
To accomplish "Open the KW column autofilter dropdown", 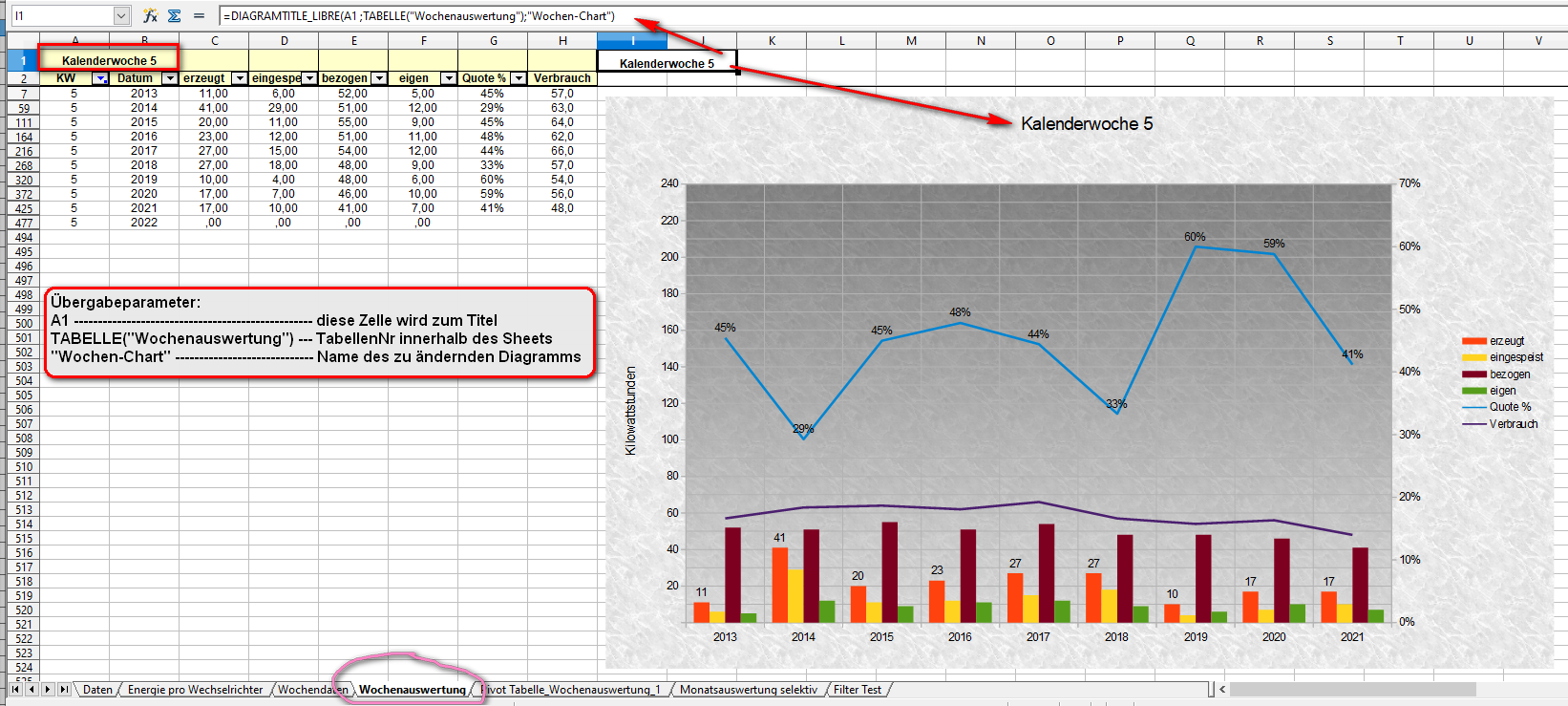I will tap(100, 78).
